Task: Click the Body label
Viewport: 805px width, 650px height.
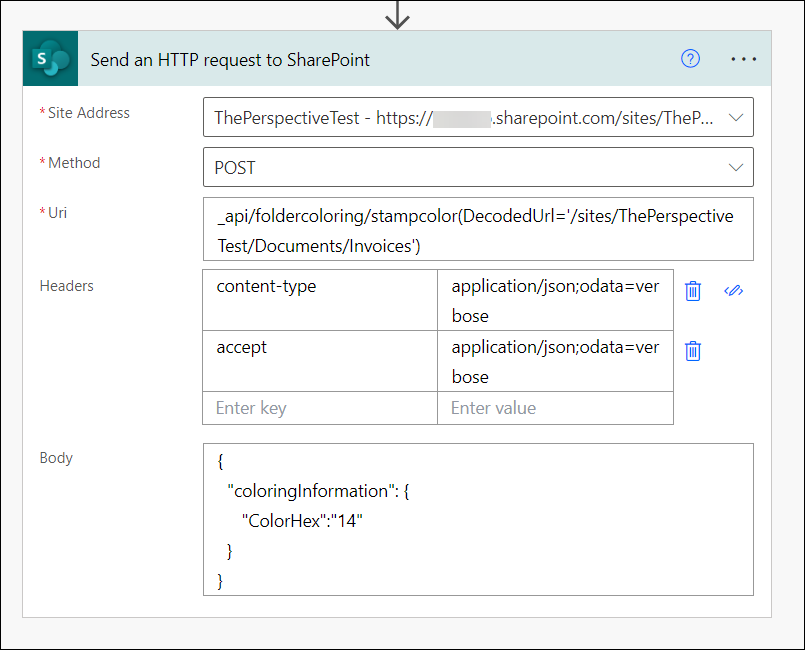Action: tap(56, 457)
